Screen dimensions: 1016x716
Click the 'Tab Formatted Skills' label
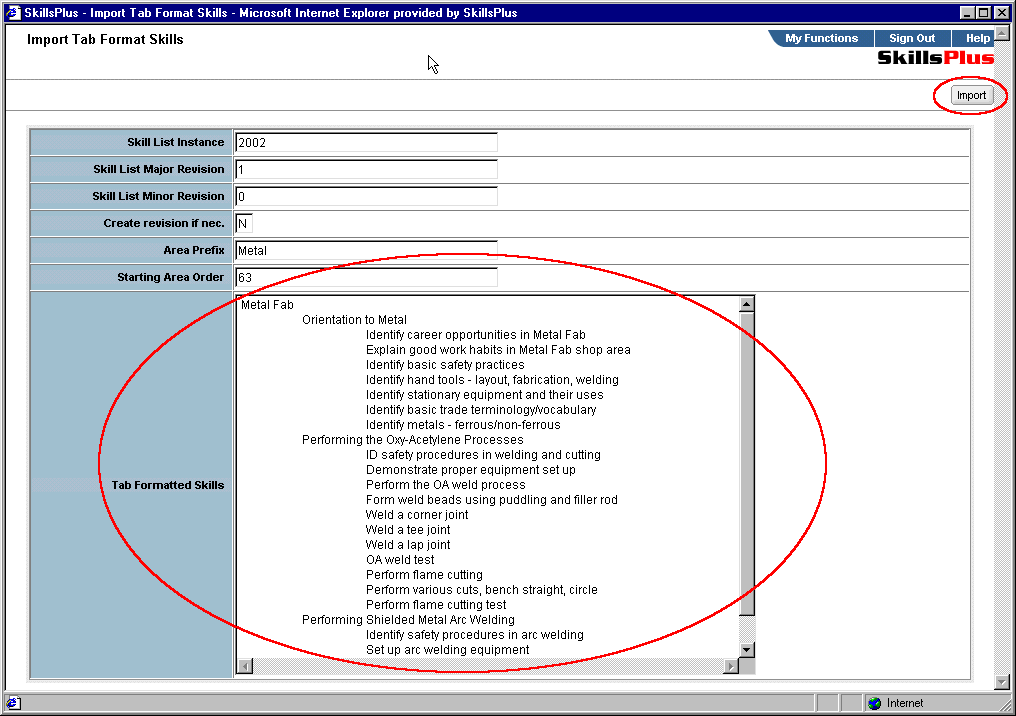tap(168, 485)
